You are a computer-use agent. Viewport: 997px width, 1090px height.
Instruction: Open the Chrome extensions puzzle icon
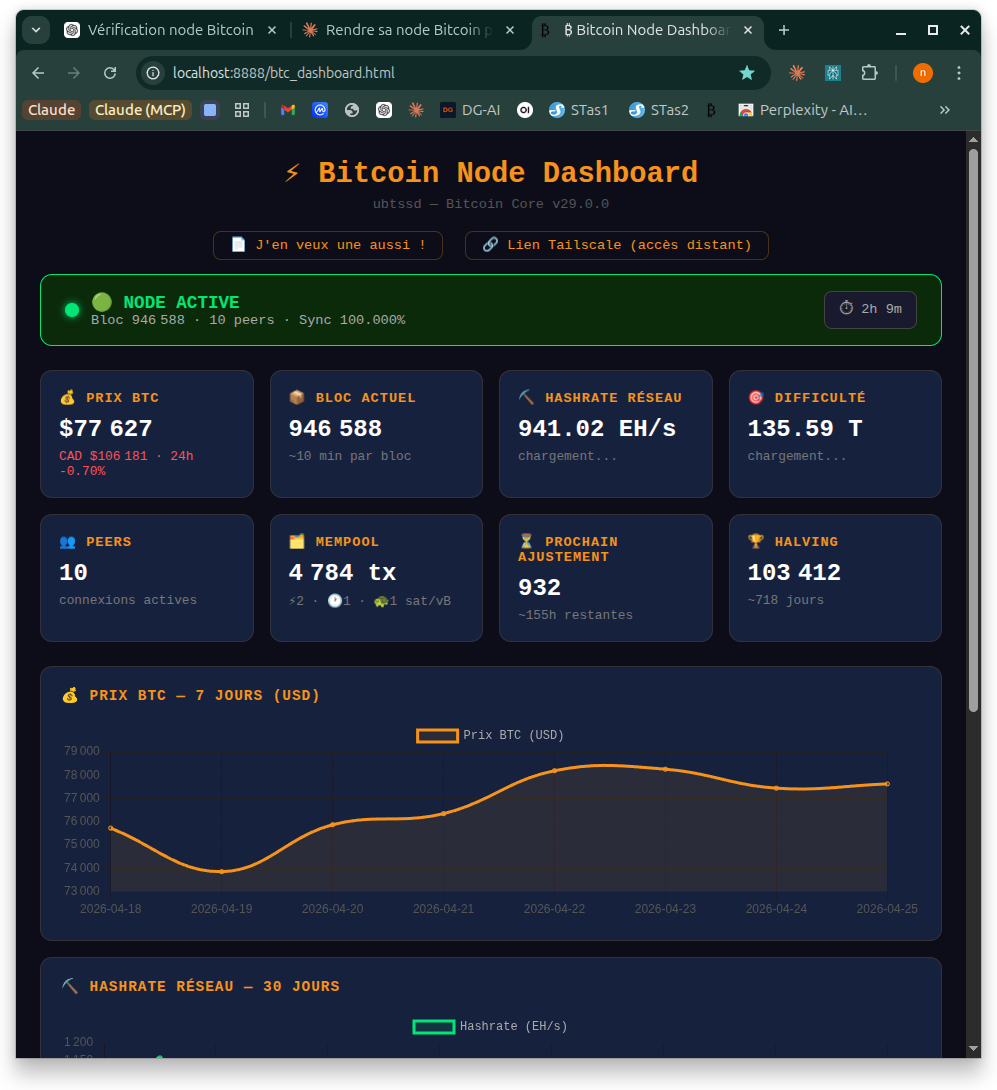(x=869, y=73)
